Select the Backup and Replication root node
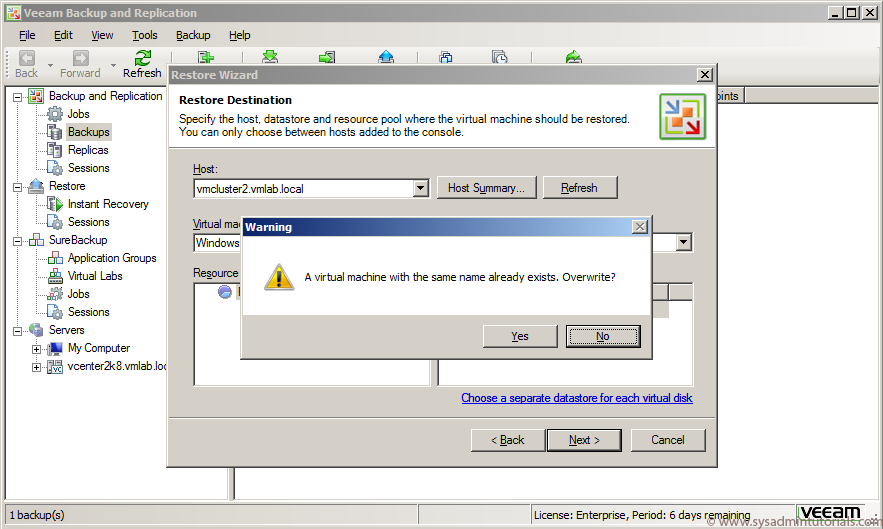The width and height of the screenshot is (883, 529). (105, 96)
